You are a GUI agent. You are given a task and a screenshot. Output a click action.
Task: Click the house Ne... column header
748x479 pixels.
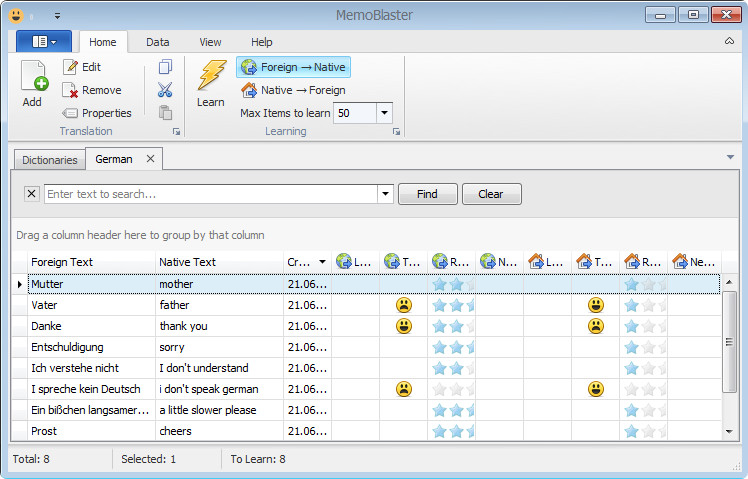pos(695,262)
